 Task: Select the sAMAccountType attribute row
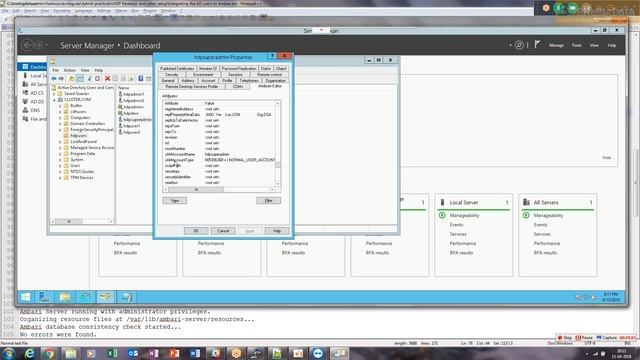pyautogui.click(x=219, y=160)
